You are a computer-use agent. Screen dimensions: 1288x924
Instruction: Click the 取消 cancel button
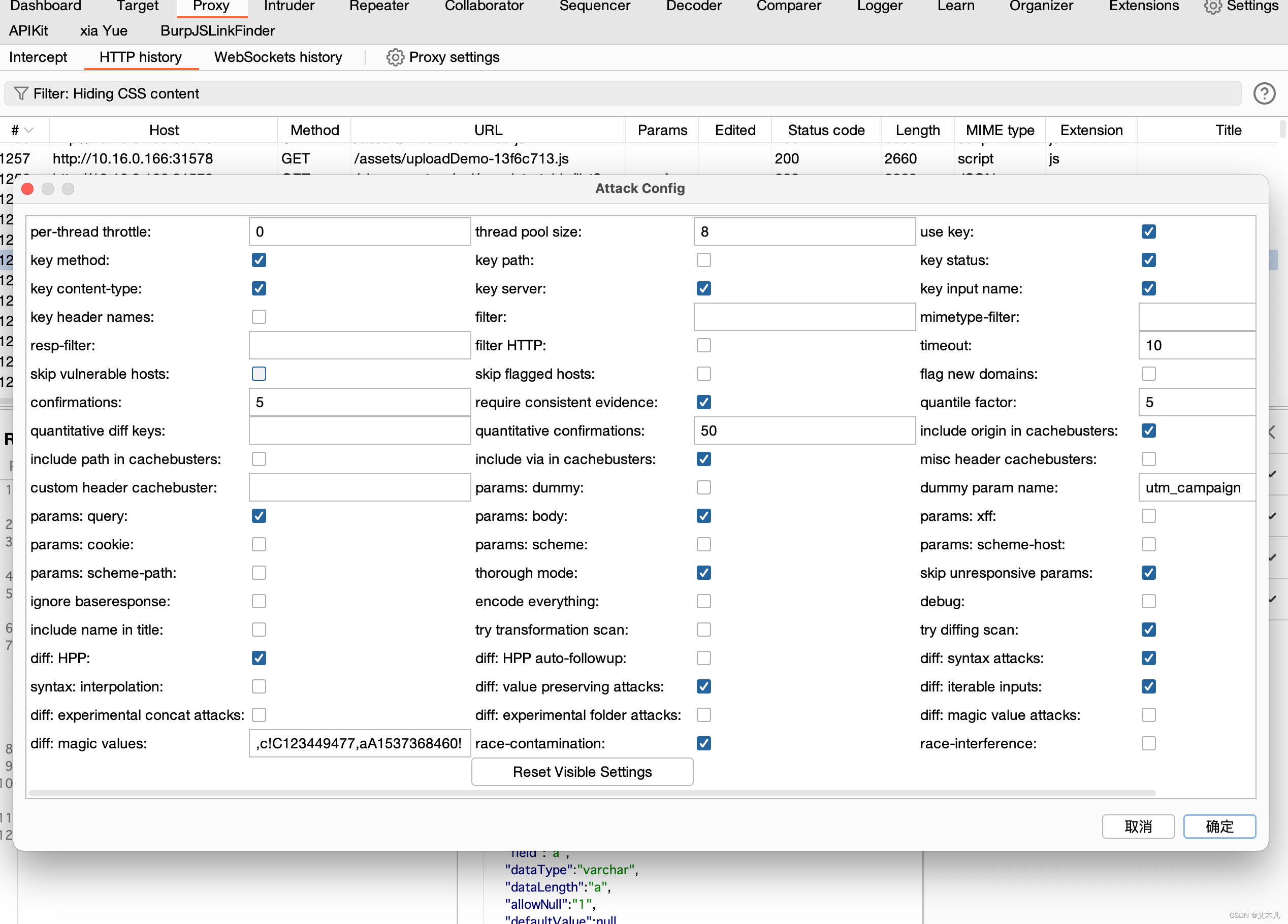point(1138,827)
